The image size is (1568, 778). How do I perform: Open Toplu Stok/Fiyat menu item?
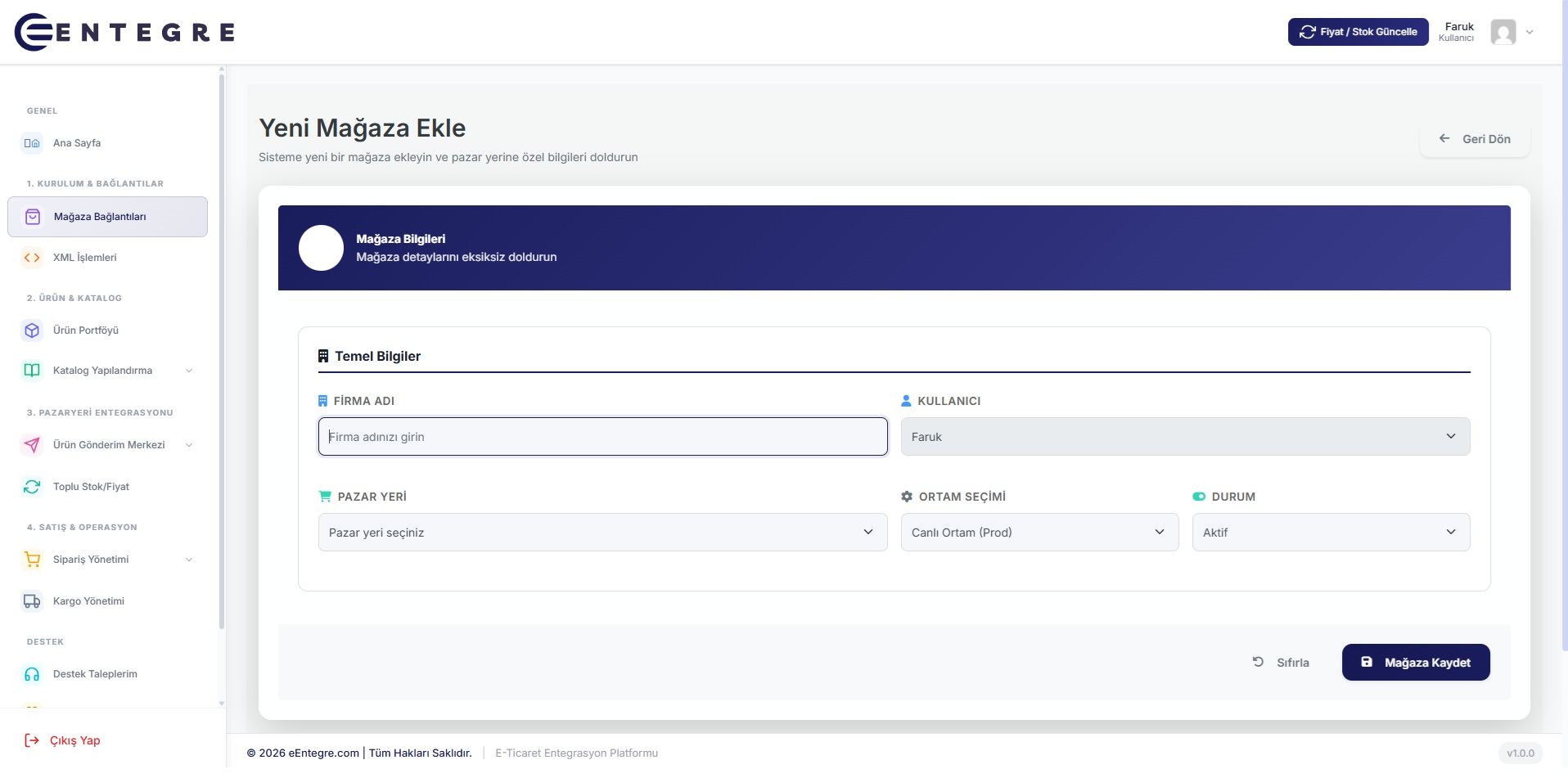(107, 487)
